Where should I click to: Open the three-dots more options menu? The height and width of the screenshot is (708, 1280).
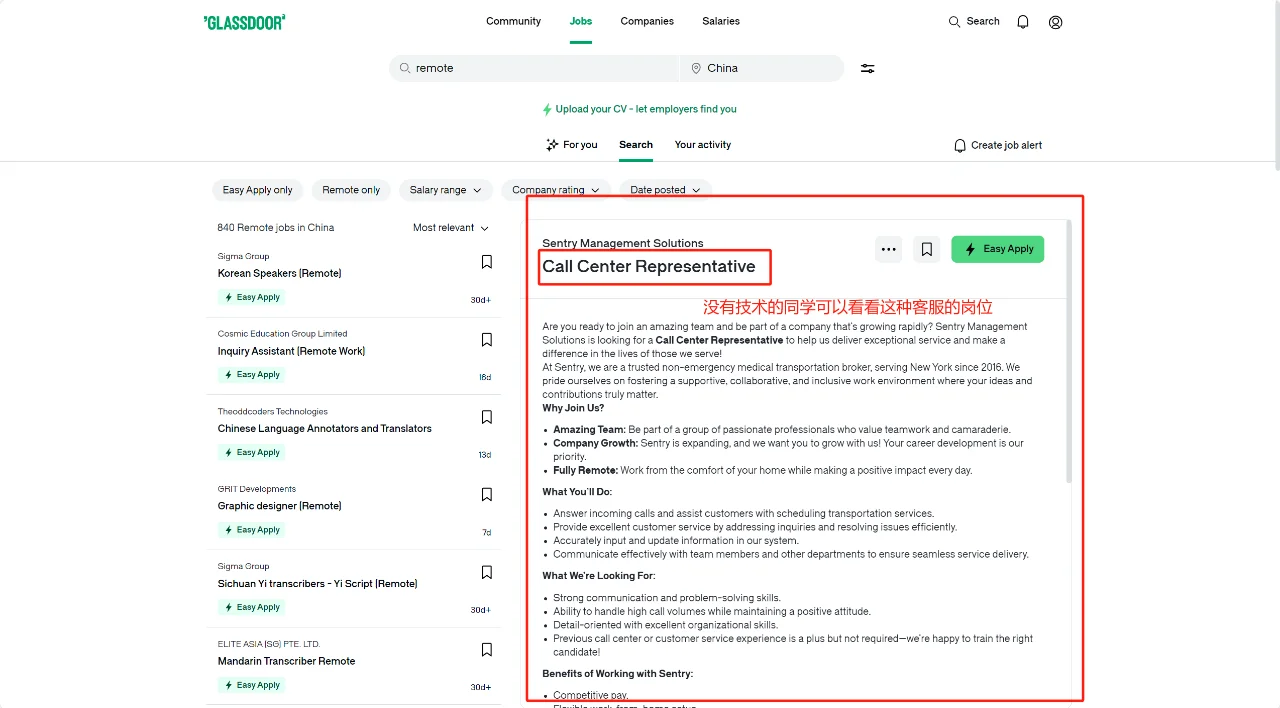click(x=889, y=250)
